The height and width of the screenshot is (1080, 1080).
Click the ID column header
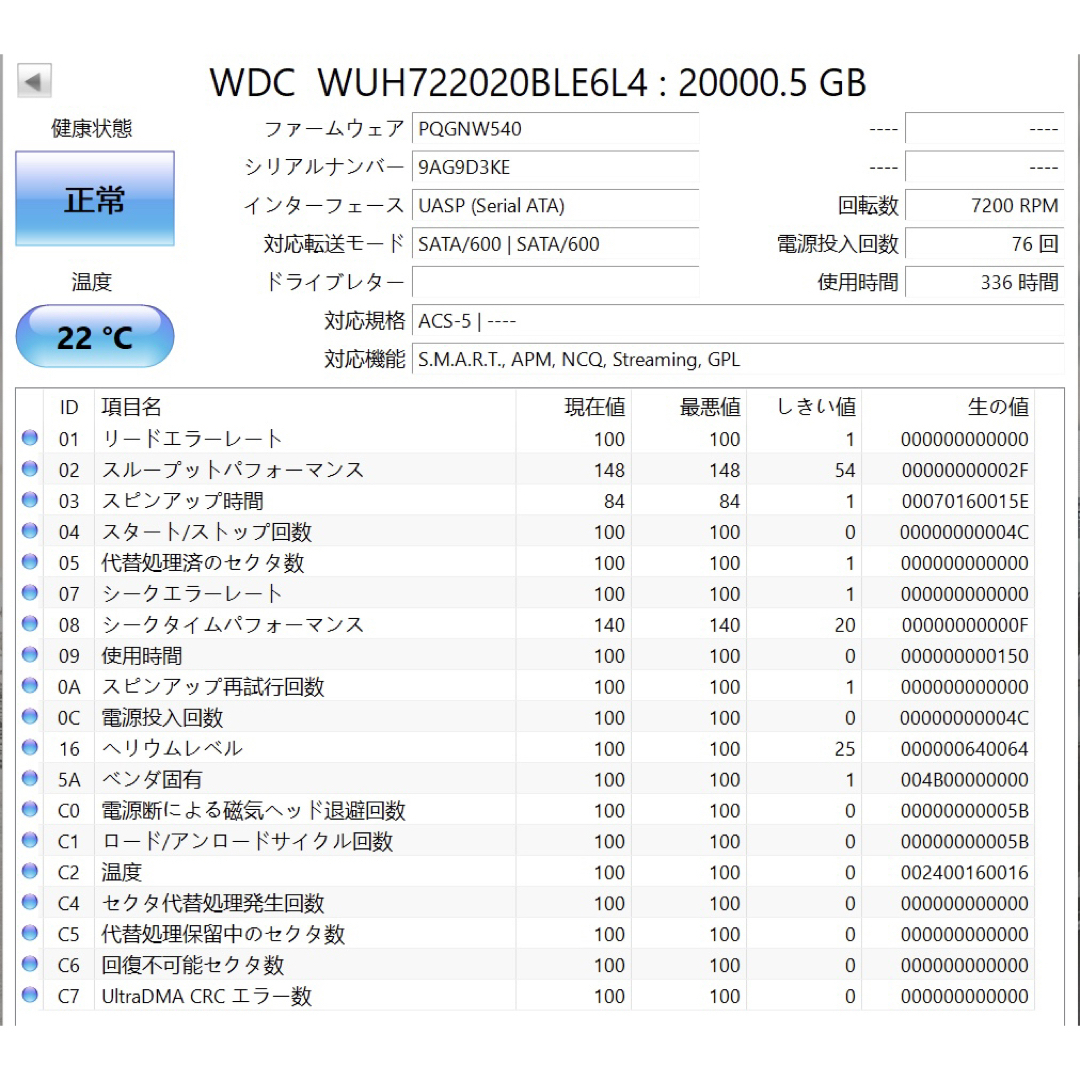69,407
